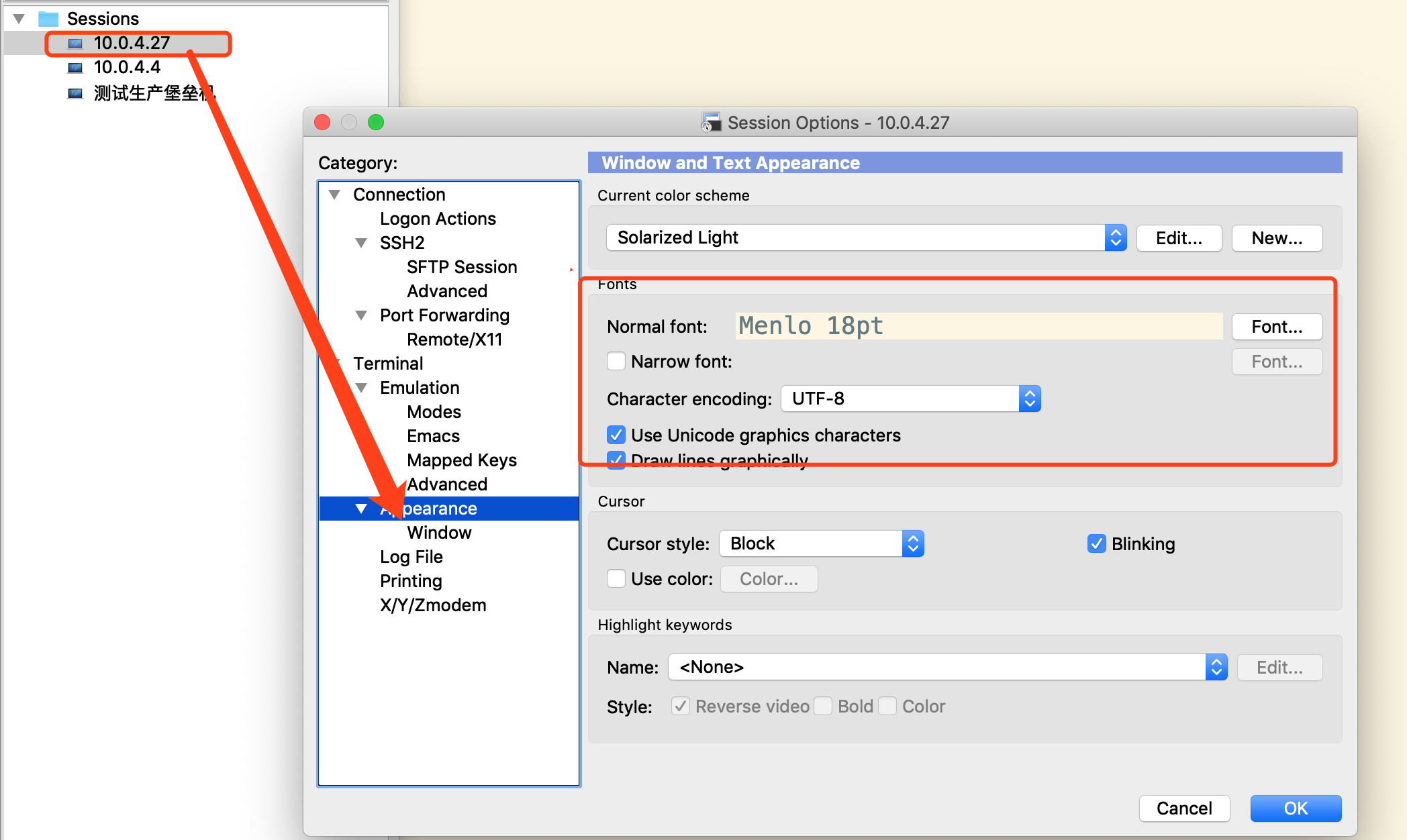Viewport: 1407px width, 840px height.
Task: Click the Font button for Normal font
Action: 1276,327
